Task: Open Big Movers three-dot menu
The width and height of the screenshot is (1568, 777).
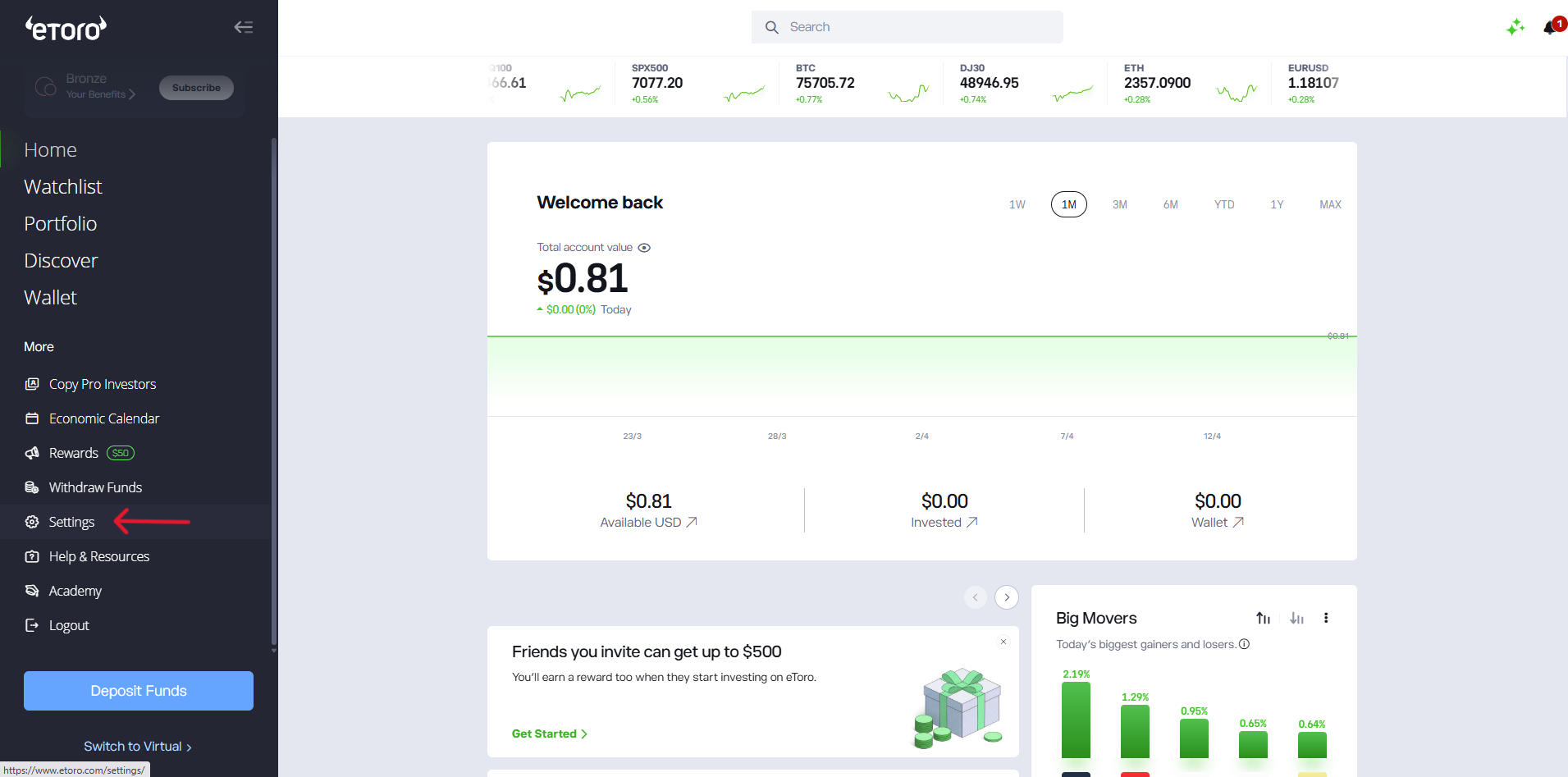Action: click(x=1326, y=618)
